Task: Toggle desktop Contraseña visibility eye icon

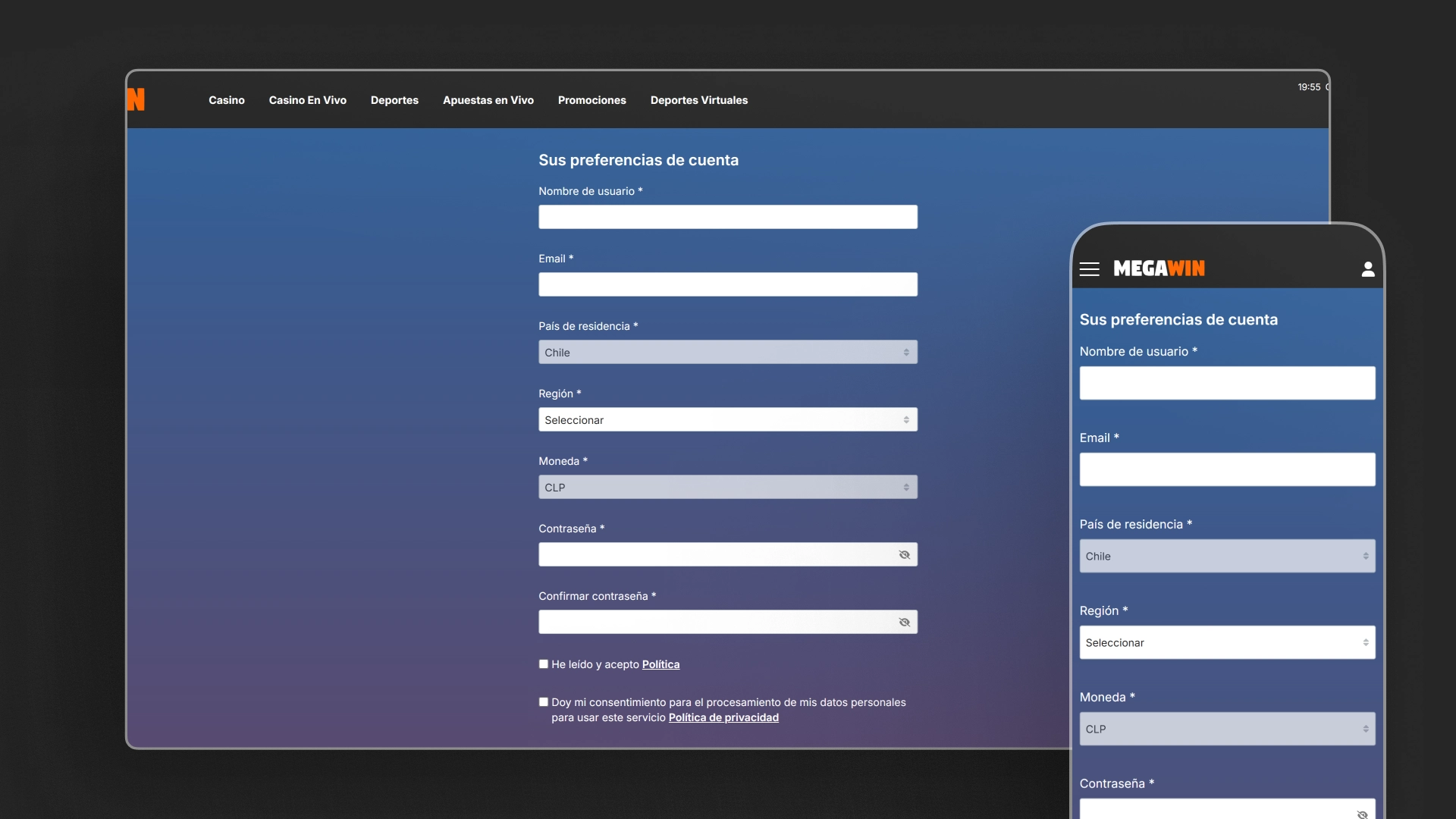Action: 904,555
